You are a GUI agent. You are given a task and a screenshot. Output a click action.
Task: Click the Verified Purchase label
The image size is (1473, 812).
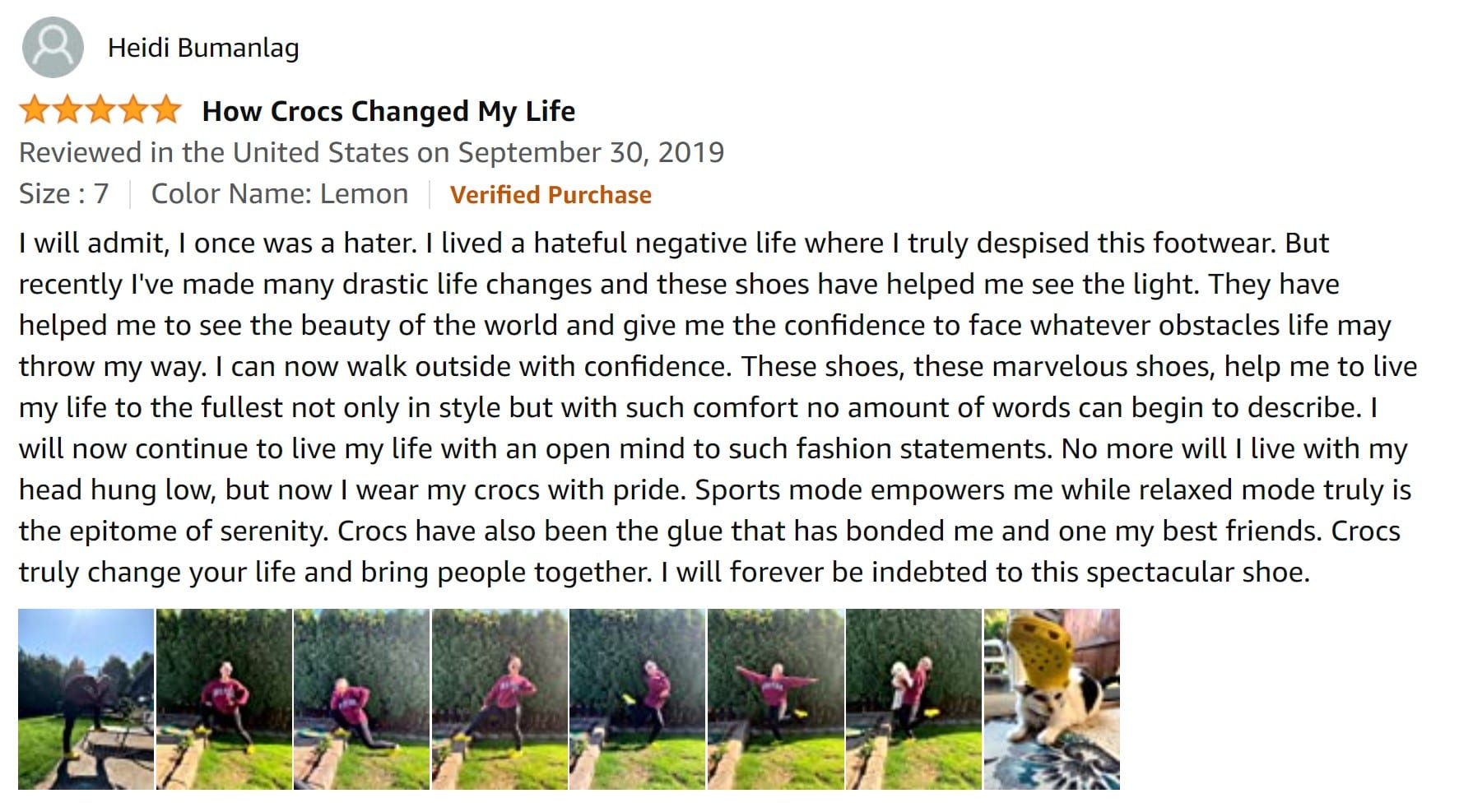pos(551,195)
